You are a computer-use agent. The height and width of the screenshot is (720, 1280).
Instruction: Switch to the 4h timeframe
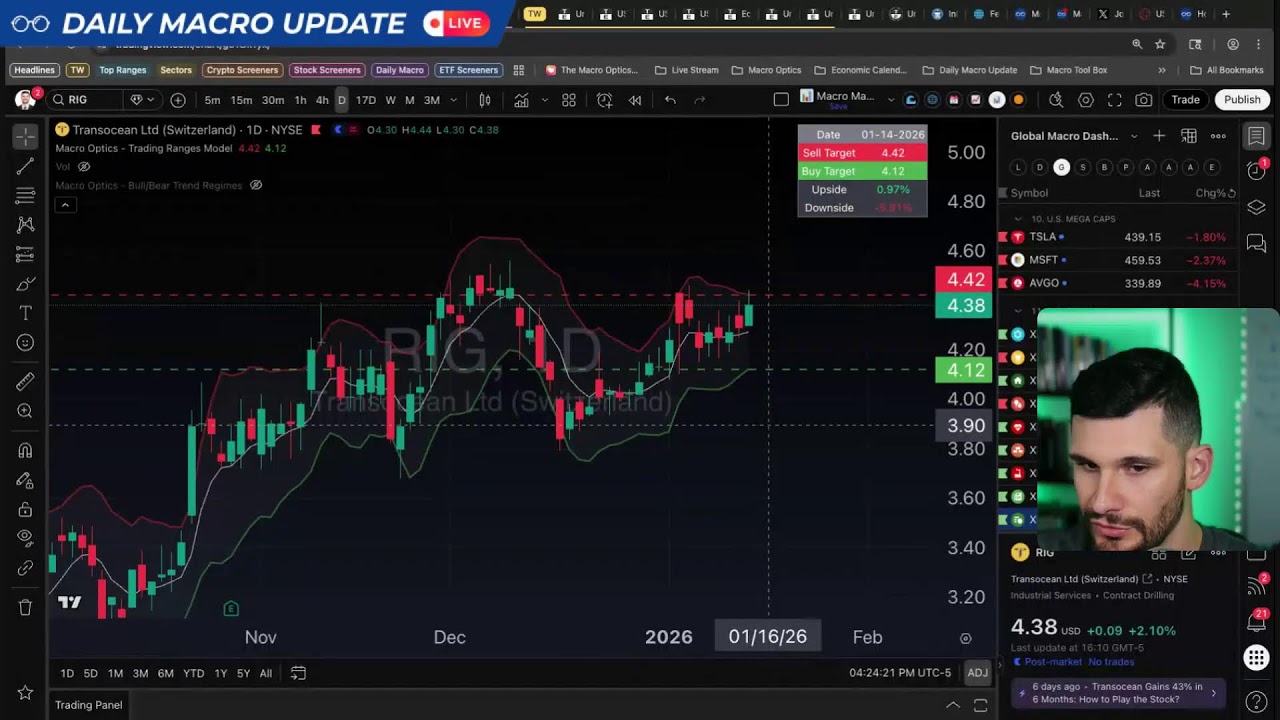click(322, 100)
